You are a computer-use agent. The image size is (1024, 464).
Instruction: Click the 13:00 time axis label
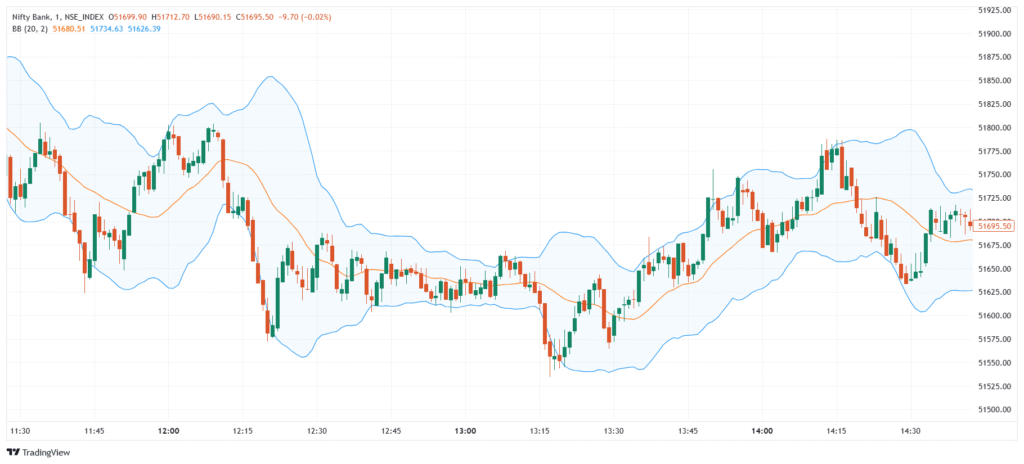(465, 430)
